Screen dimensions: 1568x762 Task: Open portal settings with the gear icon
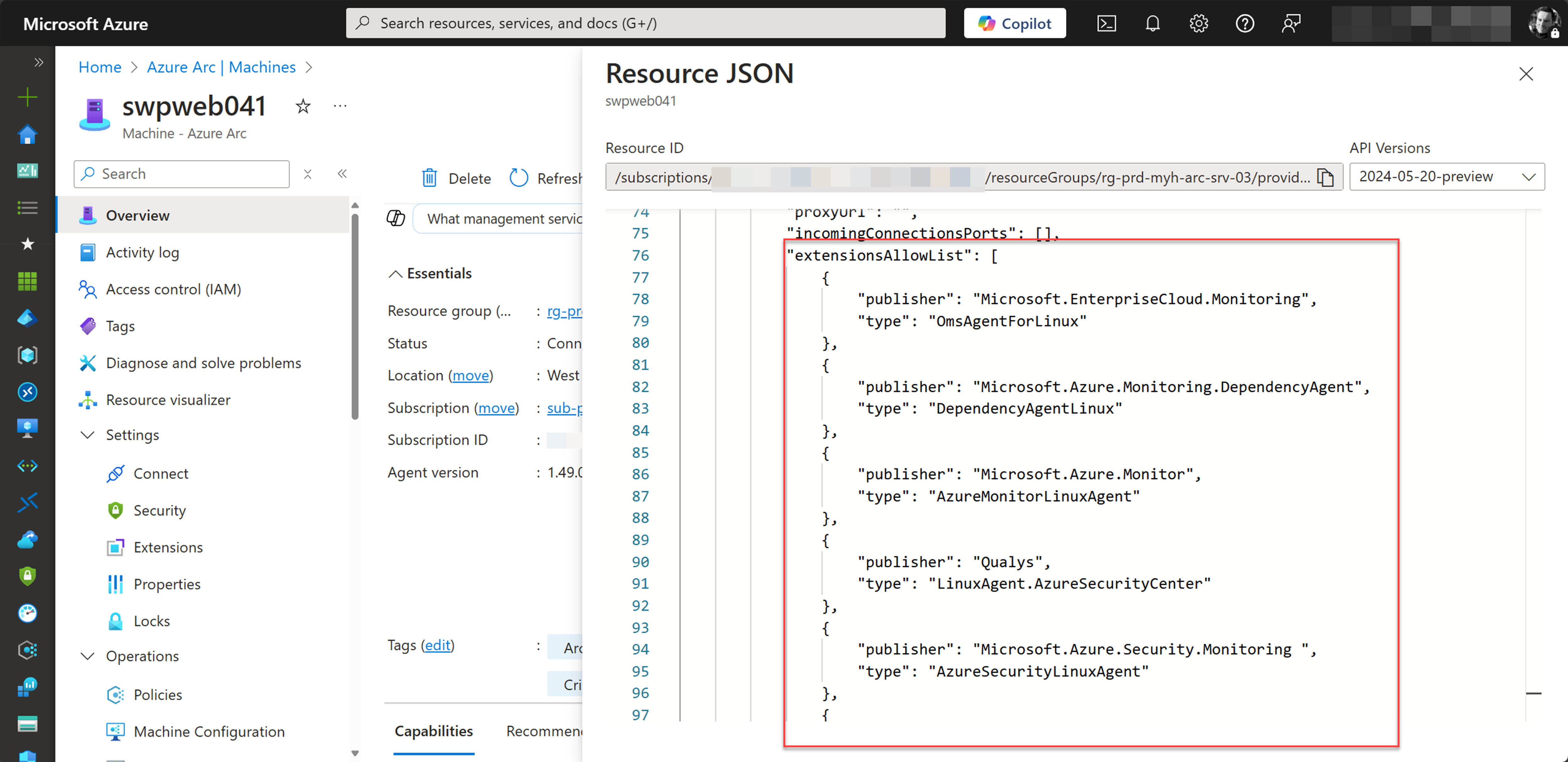(x=1198, y=23)
